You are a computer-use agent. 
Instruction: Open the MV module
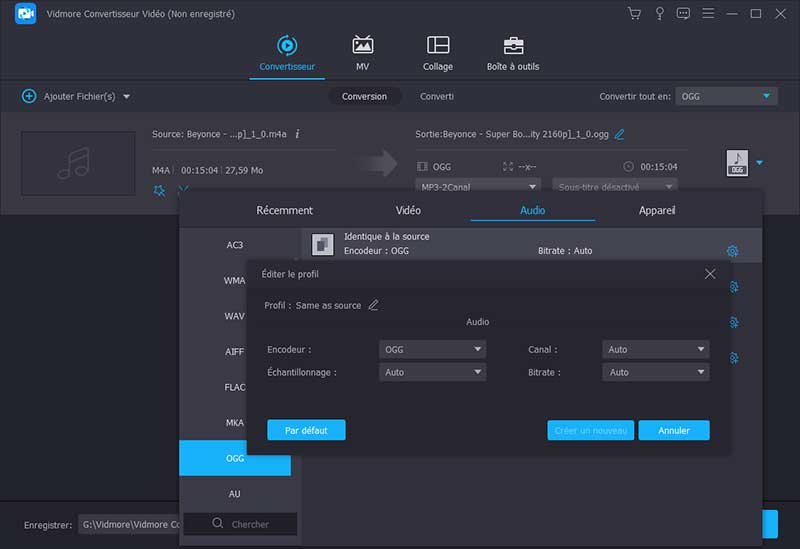click(362, 53)
